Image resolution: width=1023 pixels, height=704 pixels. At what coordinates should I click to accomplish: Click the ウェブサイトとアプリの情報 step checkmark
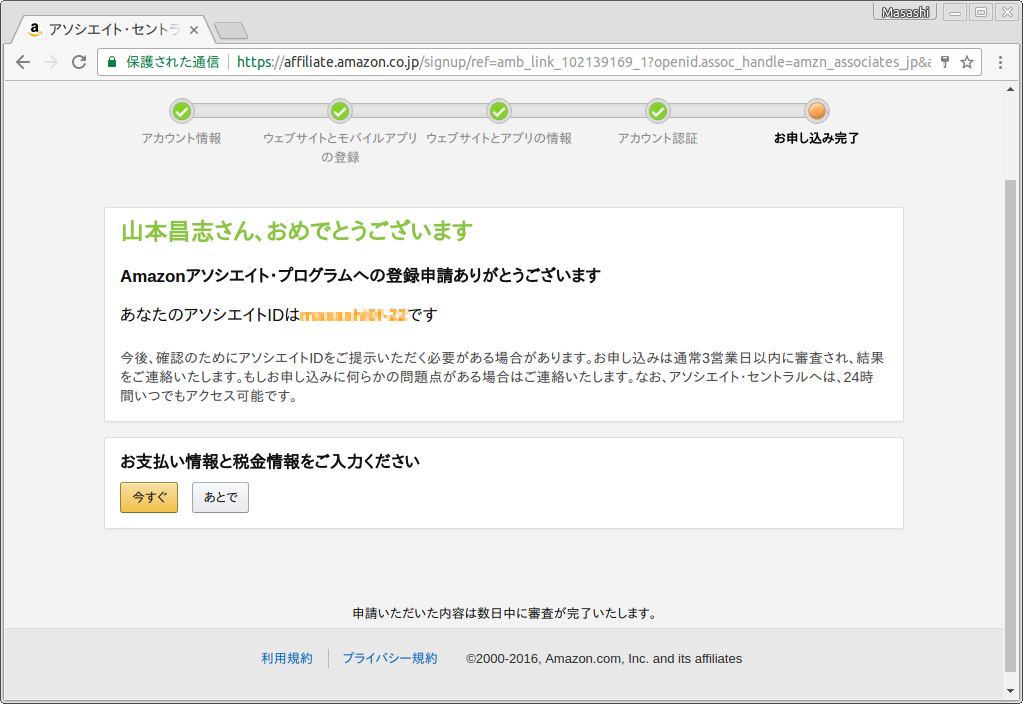[499, 112]
